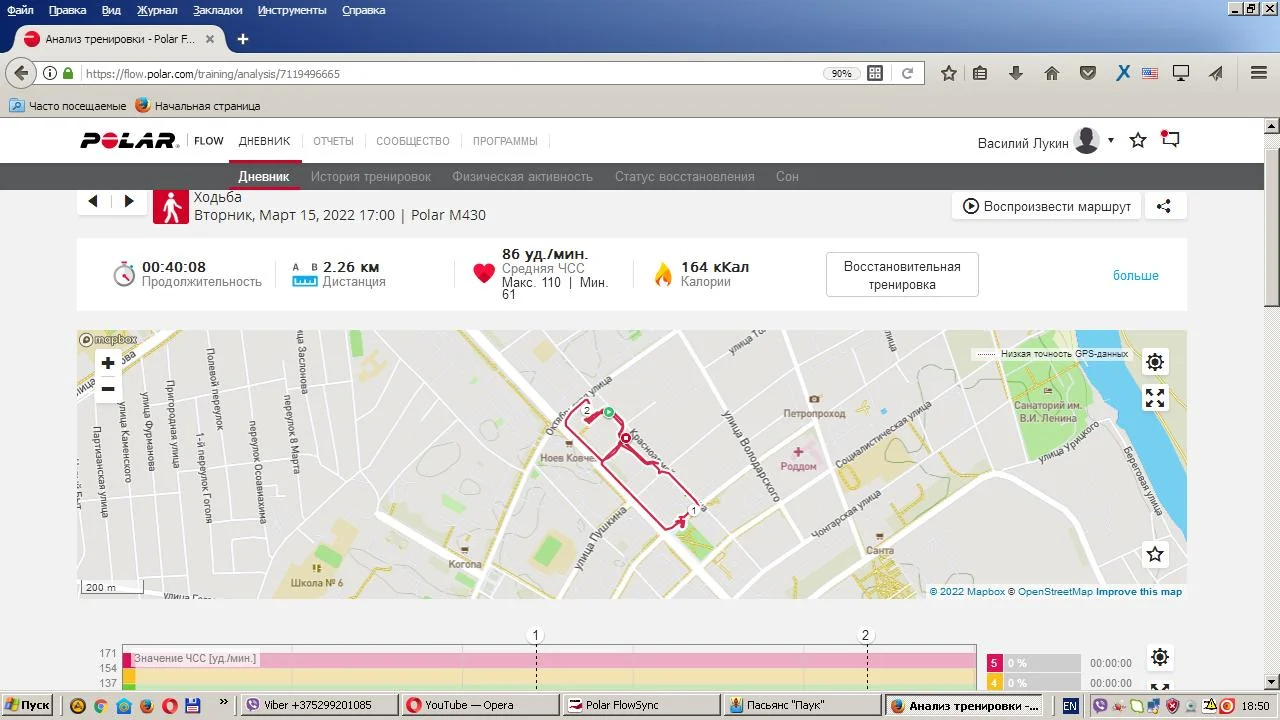Viewport: 1280px width, 720px height.
Task: Click the EN language indicator
Action: tap(1070, 705)
